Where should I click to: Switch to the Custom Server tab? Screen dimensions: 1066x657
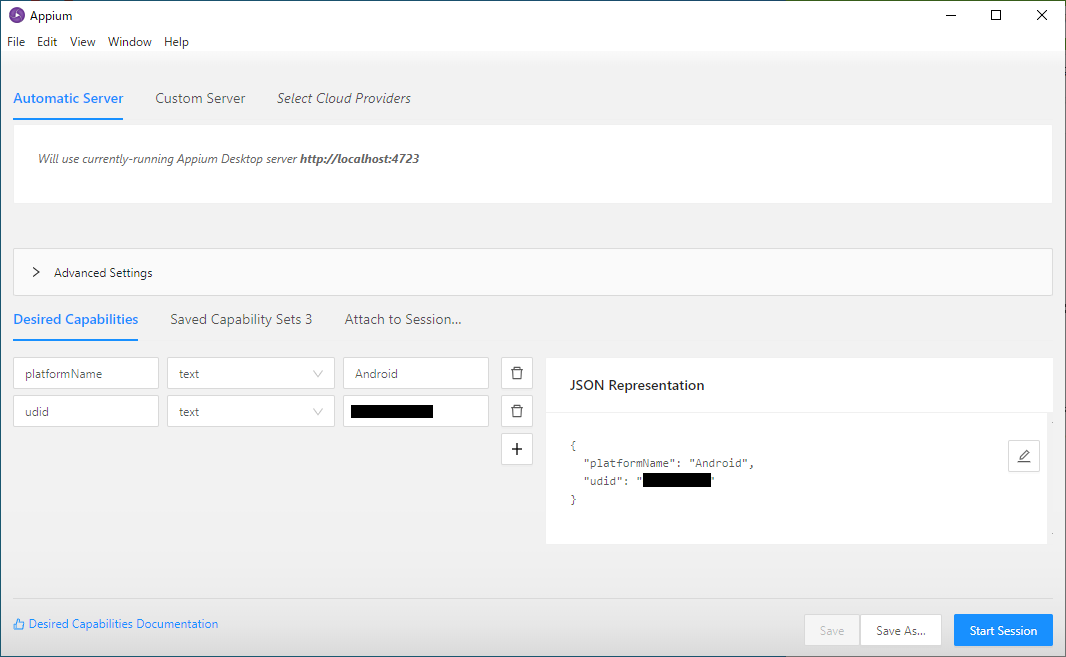[200, 99]
